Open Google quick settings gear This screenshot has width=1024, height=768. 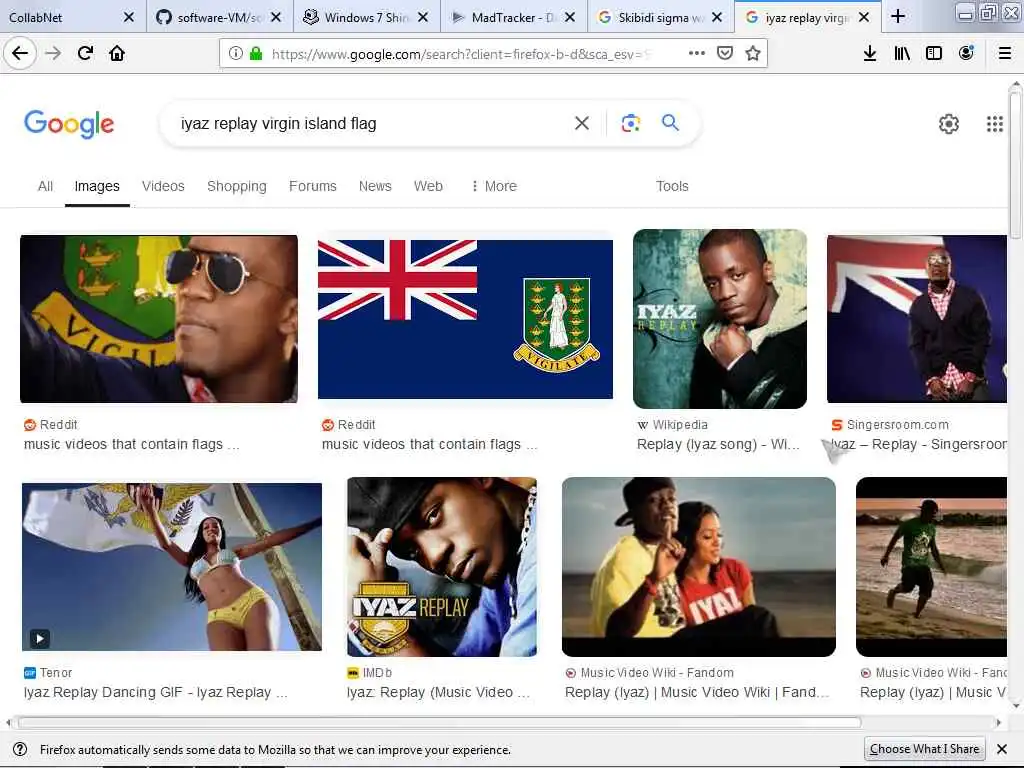949,123
